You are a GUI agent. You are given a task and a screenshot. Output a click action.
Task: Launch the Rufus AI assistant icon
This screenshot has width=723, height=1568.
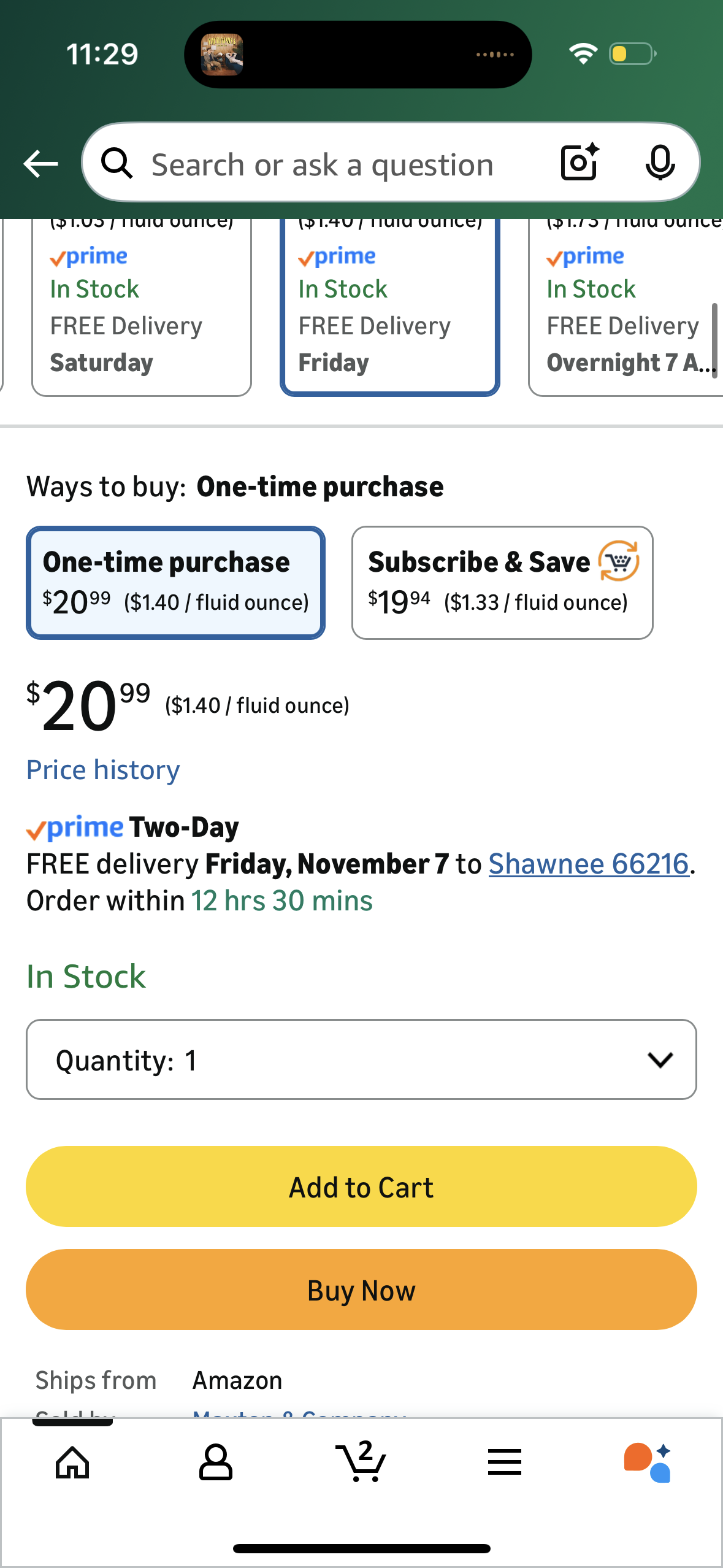pos(648,1462)
